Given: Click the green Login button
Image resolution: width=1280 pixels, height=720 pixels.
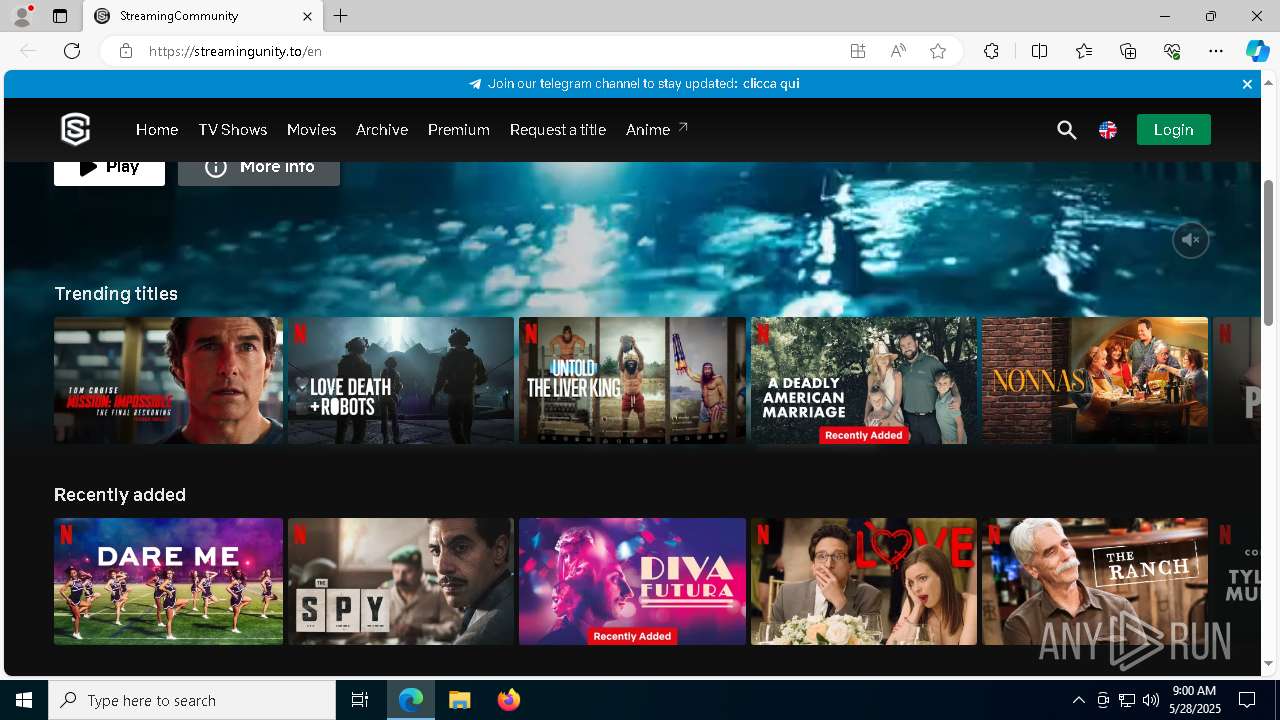Looking at the screenshot, I should coord(1173,130).
